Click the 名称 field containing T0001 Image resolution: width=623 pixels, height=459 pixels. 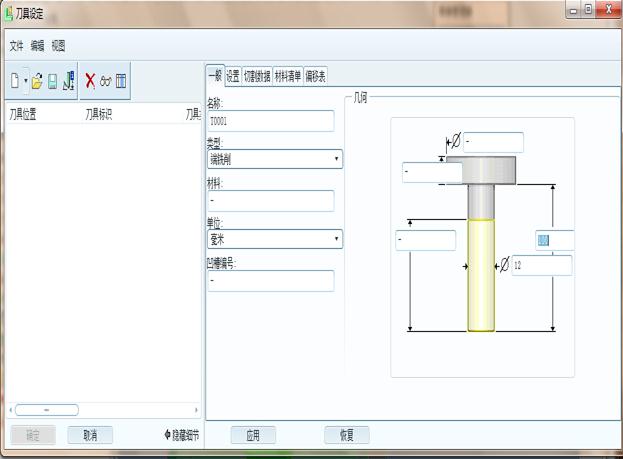(270, 121)
